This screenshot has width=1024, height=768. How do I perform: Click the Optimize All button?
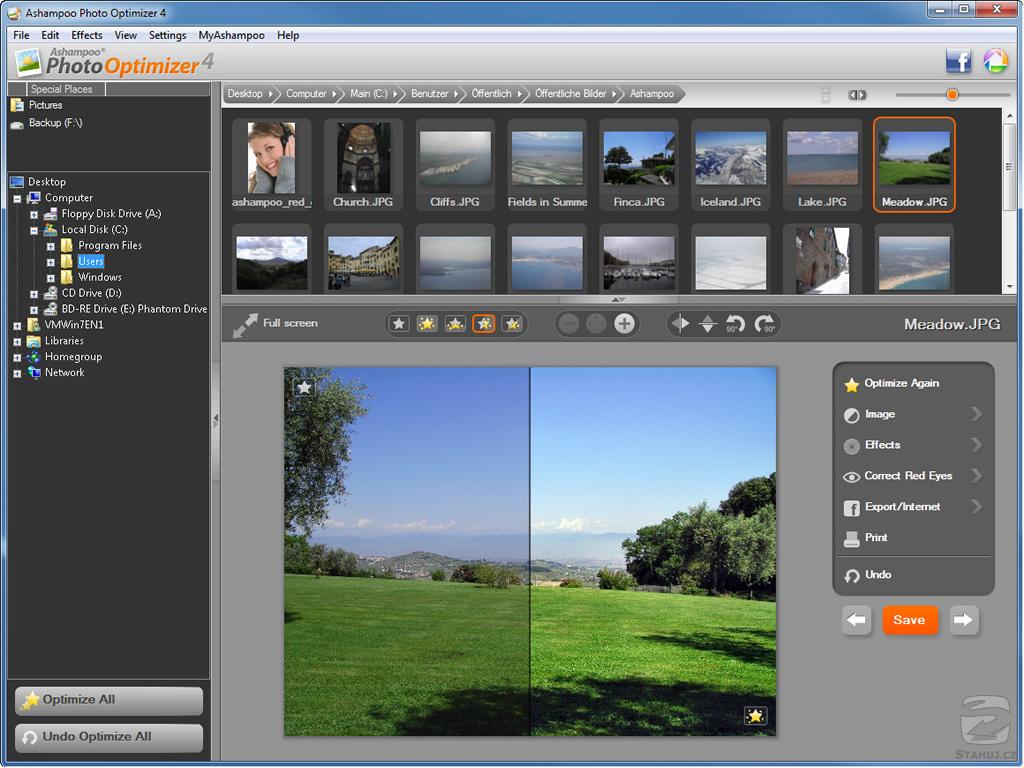[x=109, y=701]
